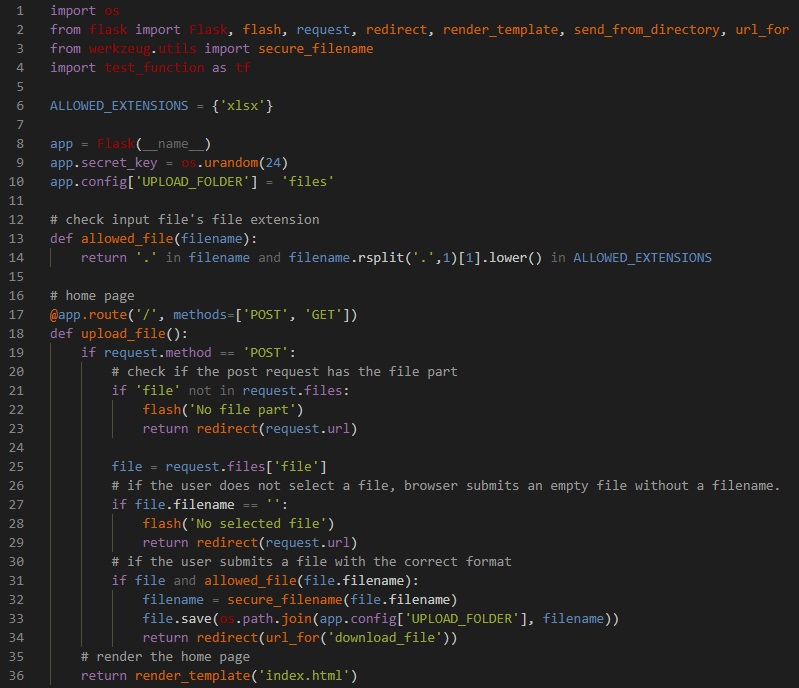Click 'file.filename' on line 27
The width and height of the screenshot is (799, 688).
(184, 505)
